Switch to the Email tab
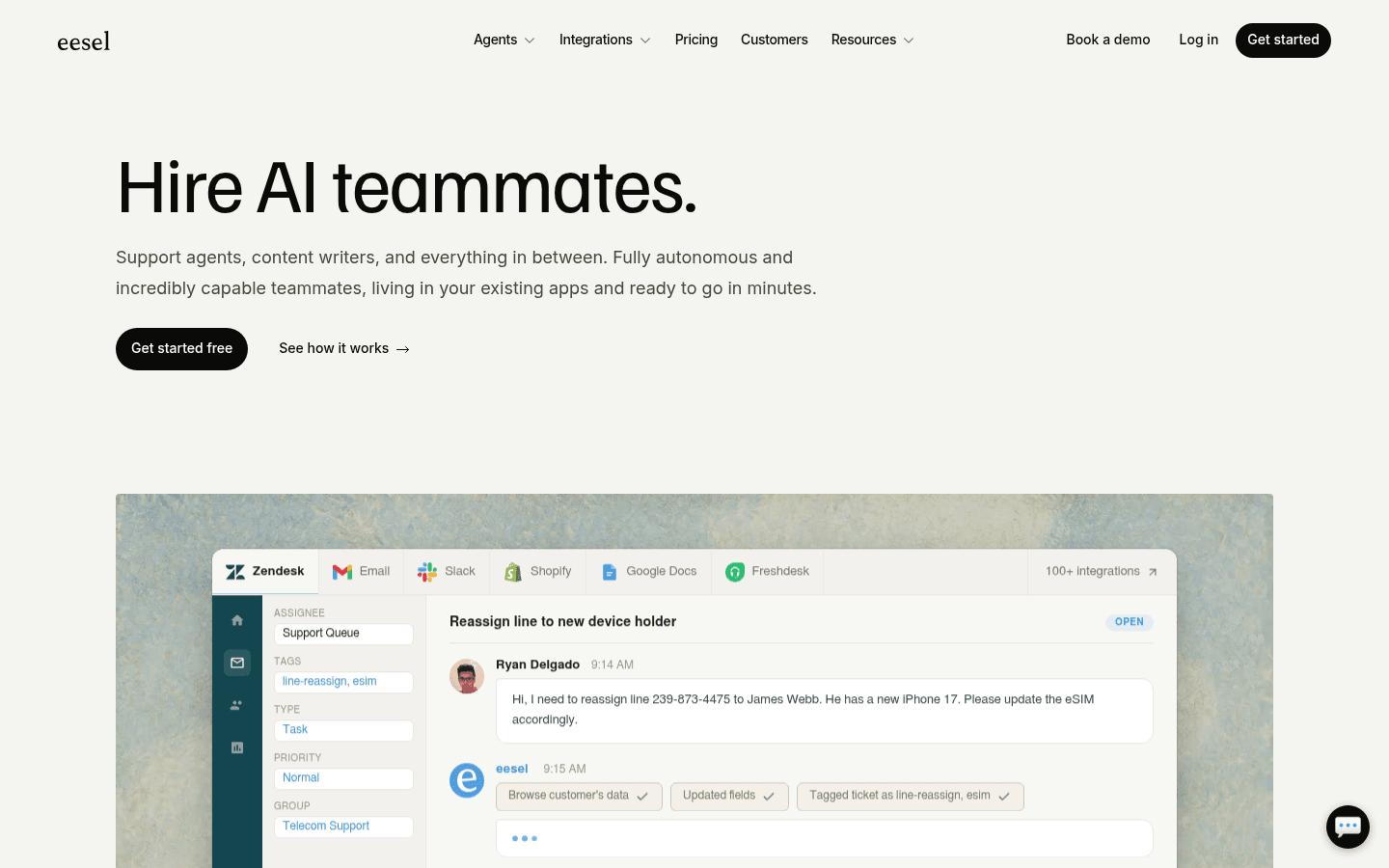This screenshot has width=1389, height=868. pyautogui.click(x=362, y=572)
